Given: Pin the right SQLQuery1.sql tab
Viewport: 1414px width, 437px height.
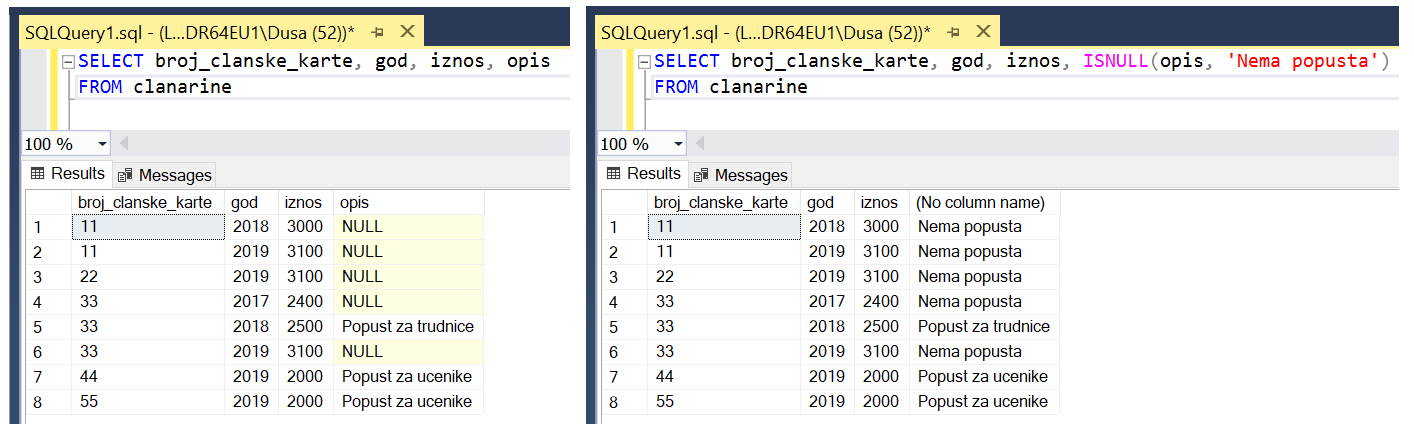Looking at the screenshot, I should coord(955,31).
